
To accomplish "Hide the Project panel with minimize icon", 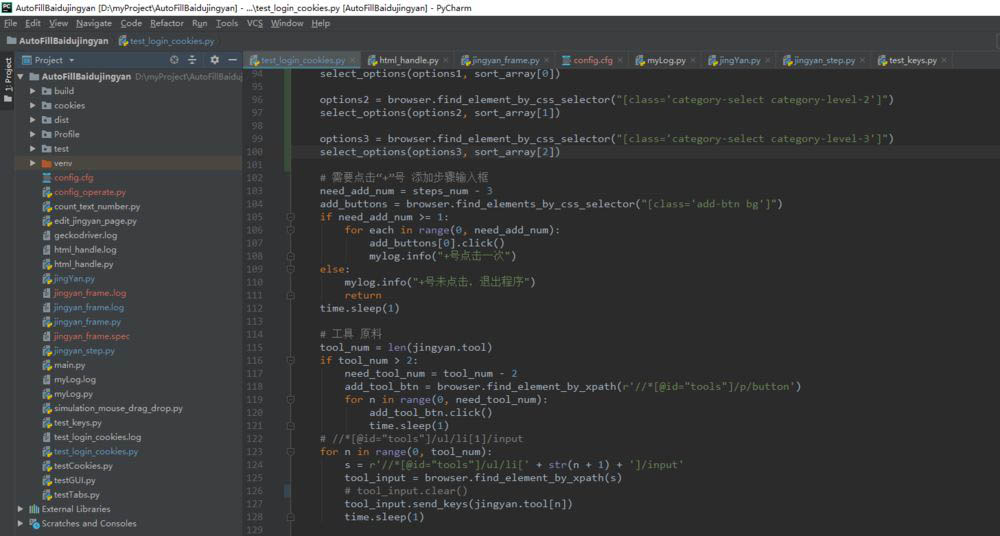I will click(x=232, y=60).
